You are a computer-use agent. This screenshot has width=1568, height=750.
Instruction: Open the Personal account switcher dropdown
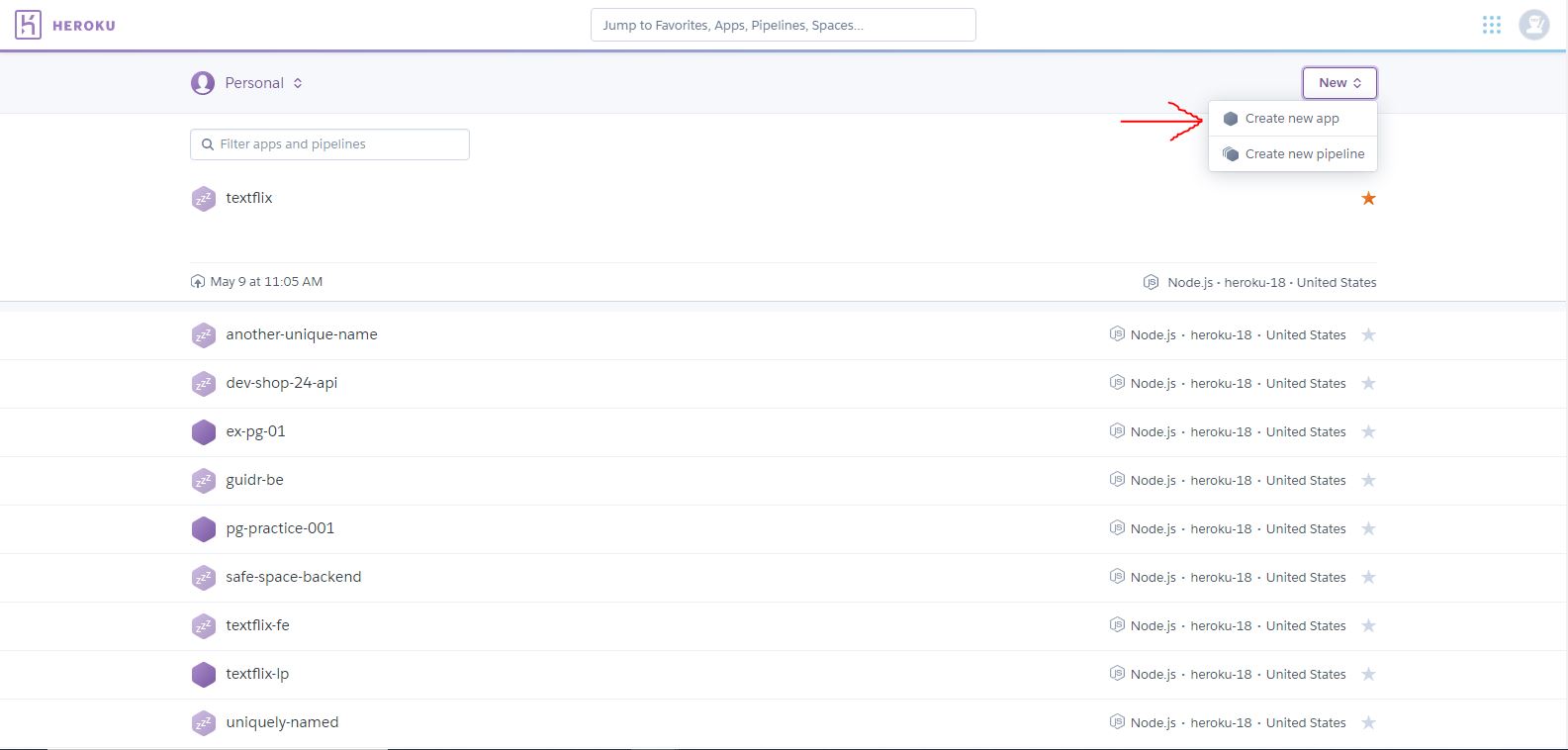pyautogui.click(x=247, y=83)
